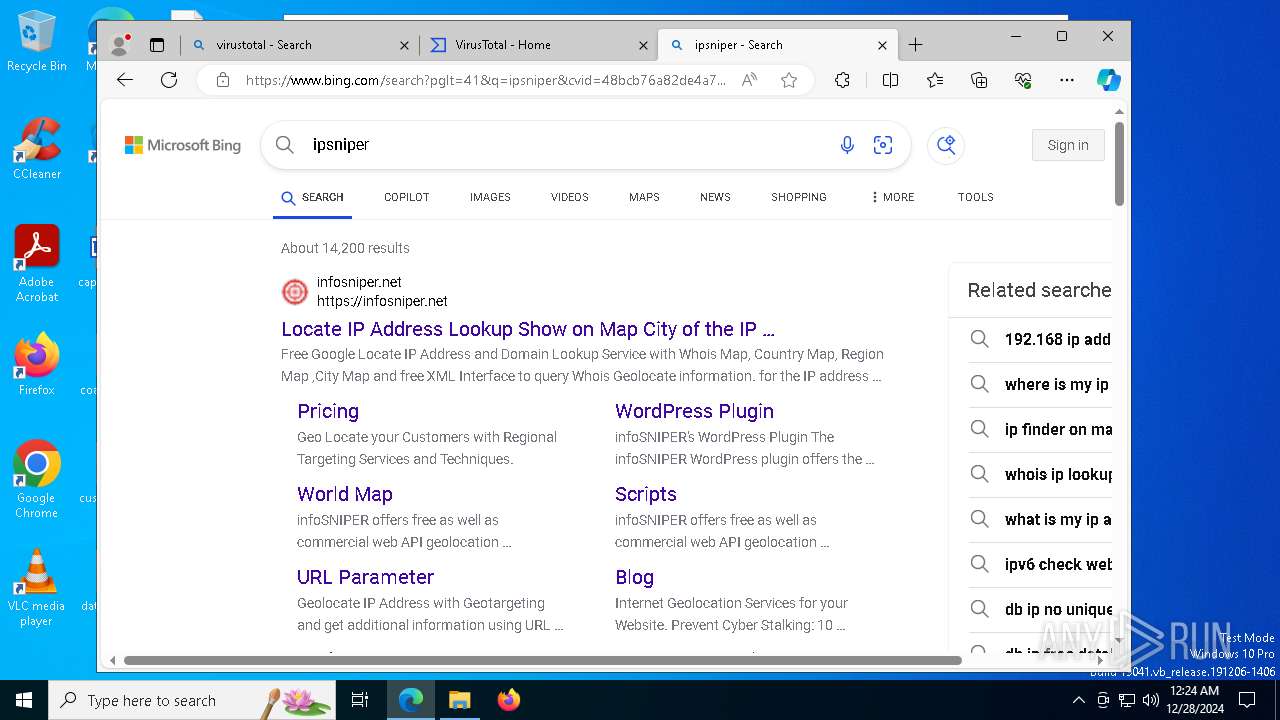Open Extensions puzzle icon

click(x=842, y=80)
